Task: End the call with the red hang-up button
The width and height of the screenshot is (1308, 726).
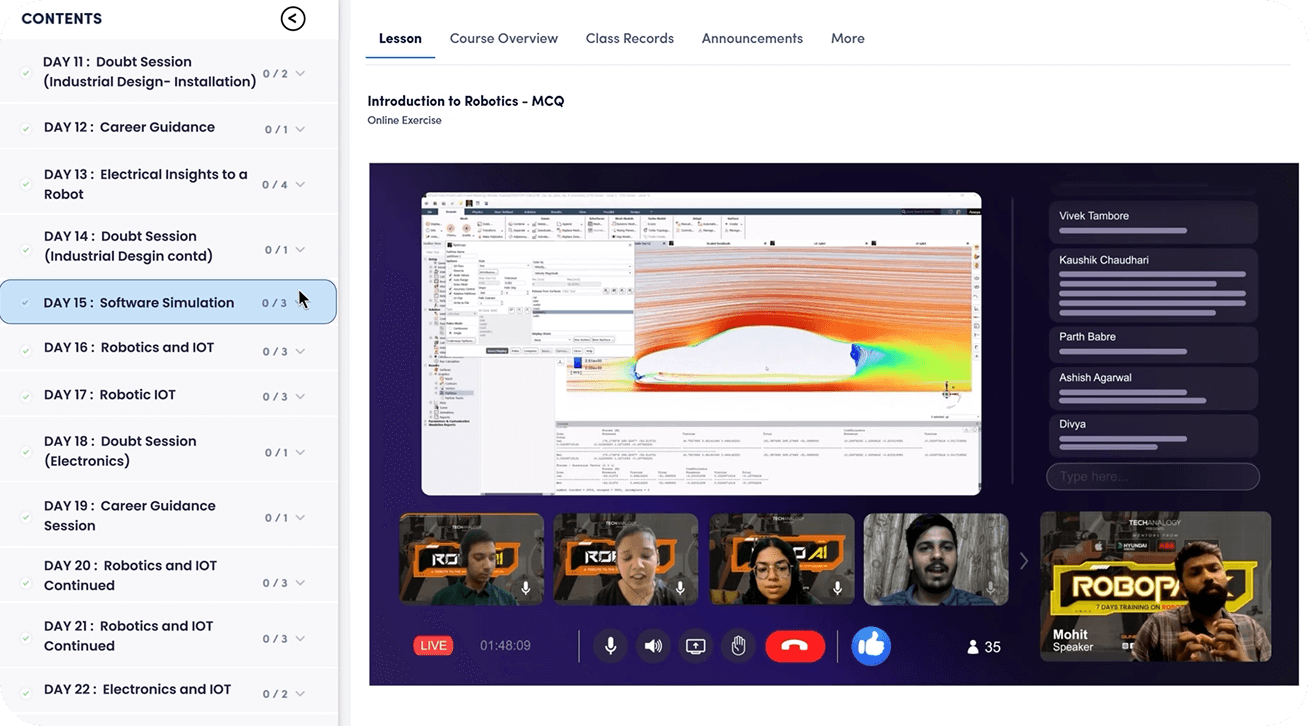Action: click(x=795, y=646)
